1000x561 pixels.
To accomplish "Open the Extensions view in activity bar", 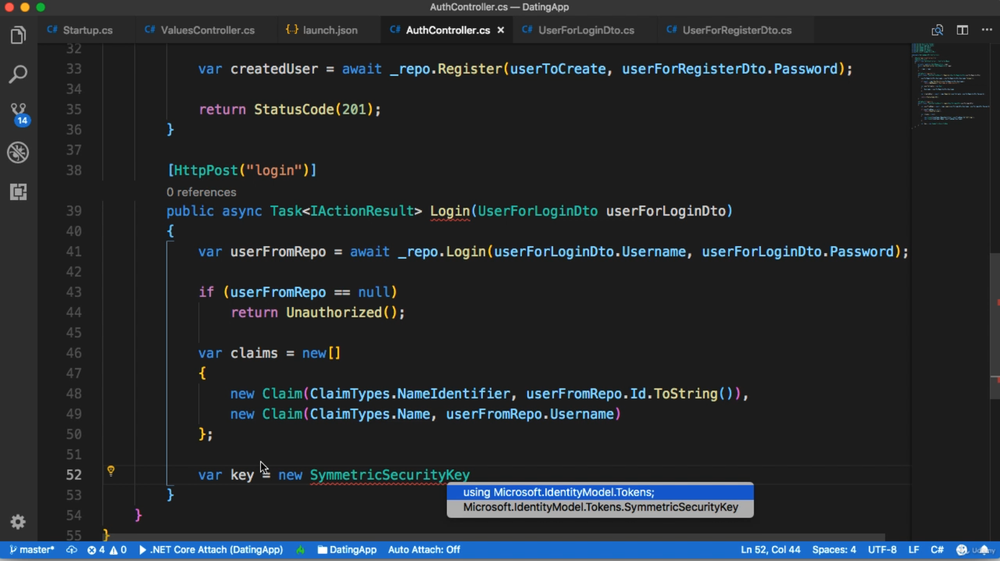I will coord(18,191).
